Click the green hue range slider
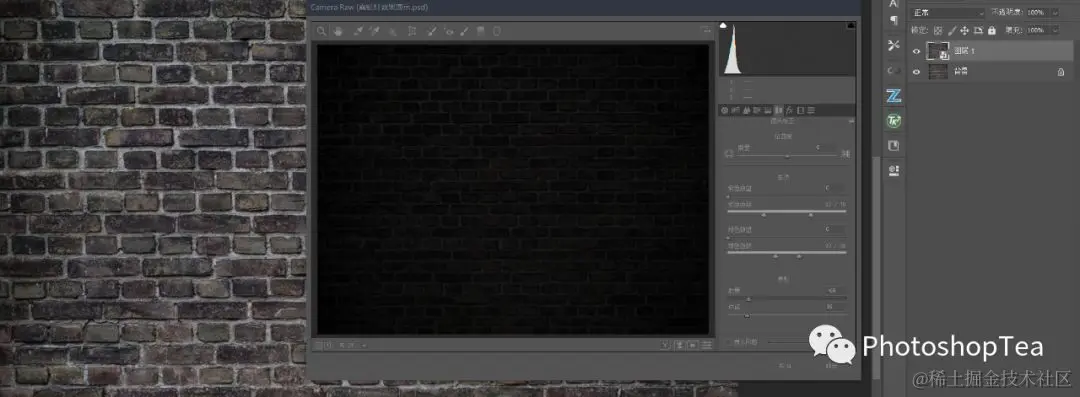The width and height of the screenshot is (1080, 397). tap(787, 254)
